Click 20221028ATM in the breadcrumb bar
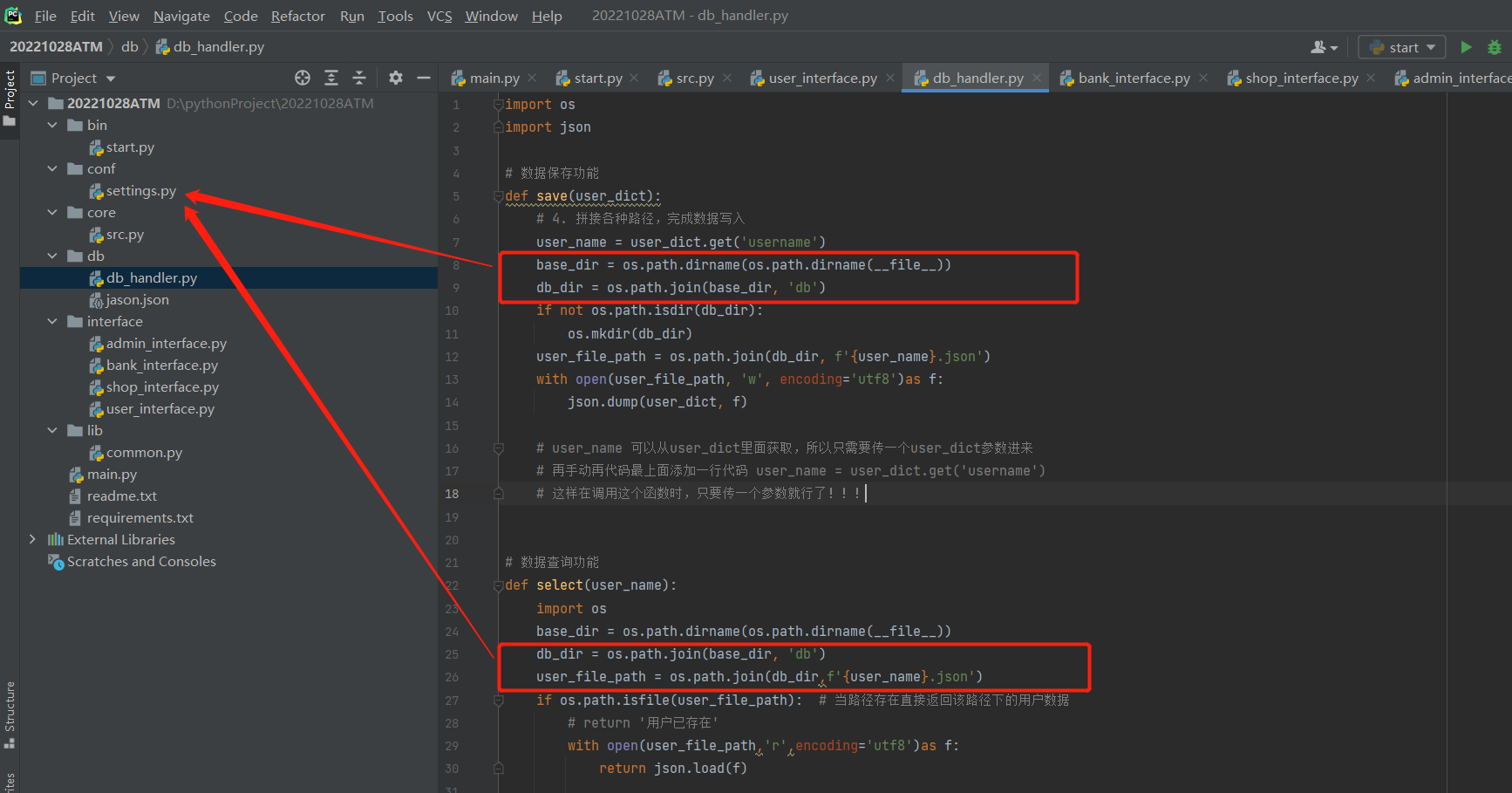1512x793 pixels. pyautogui.click(x=56, y=46)
